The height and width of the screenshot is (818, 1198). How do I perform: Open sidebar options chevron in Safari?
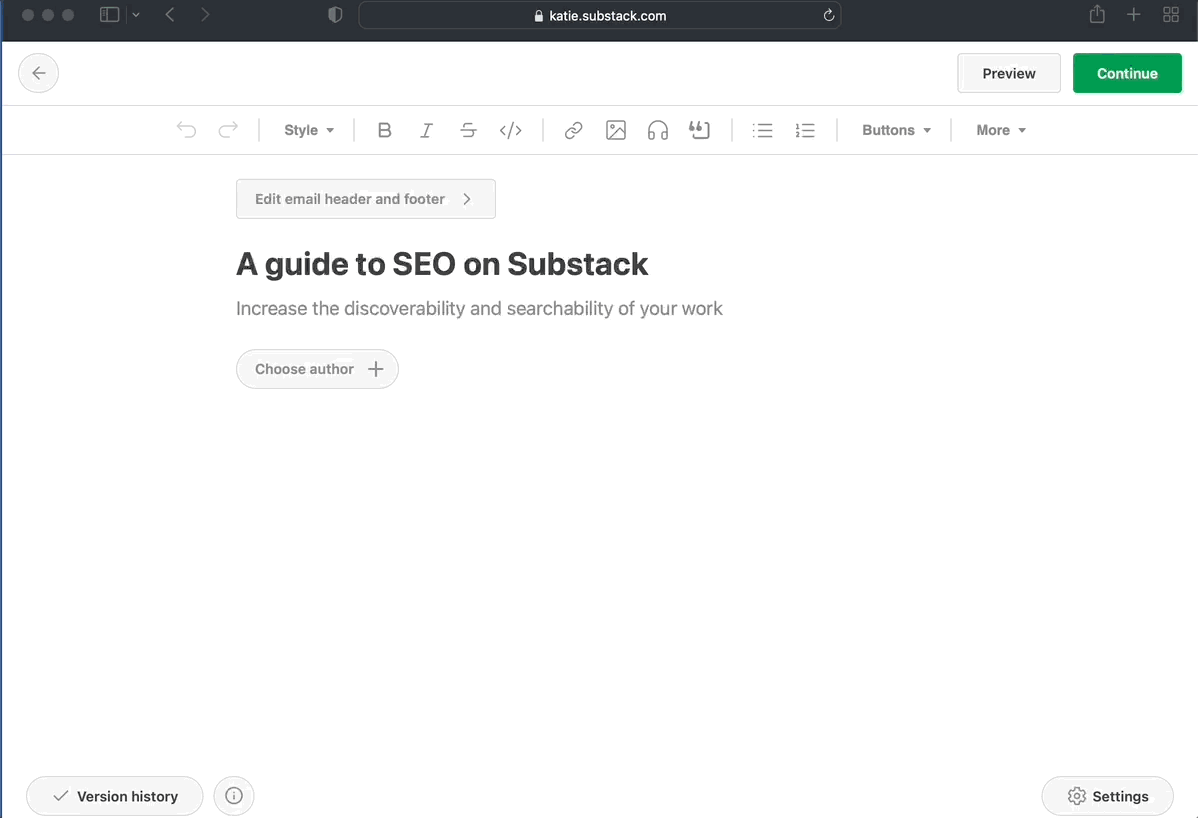[136, 15]
